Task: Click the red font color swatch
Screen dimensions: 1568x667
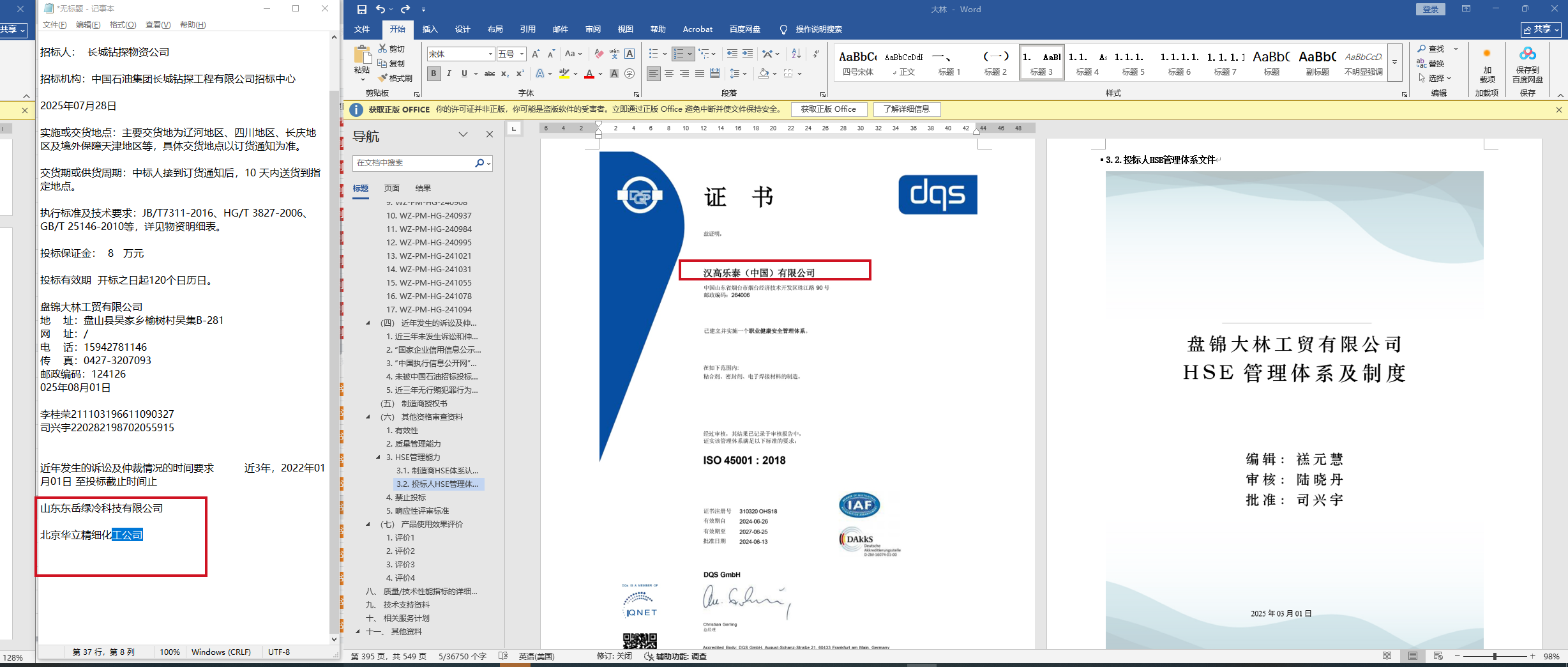Action: (589, 73)
